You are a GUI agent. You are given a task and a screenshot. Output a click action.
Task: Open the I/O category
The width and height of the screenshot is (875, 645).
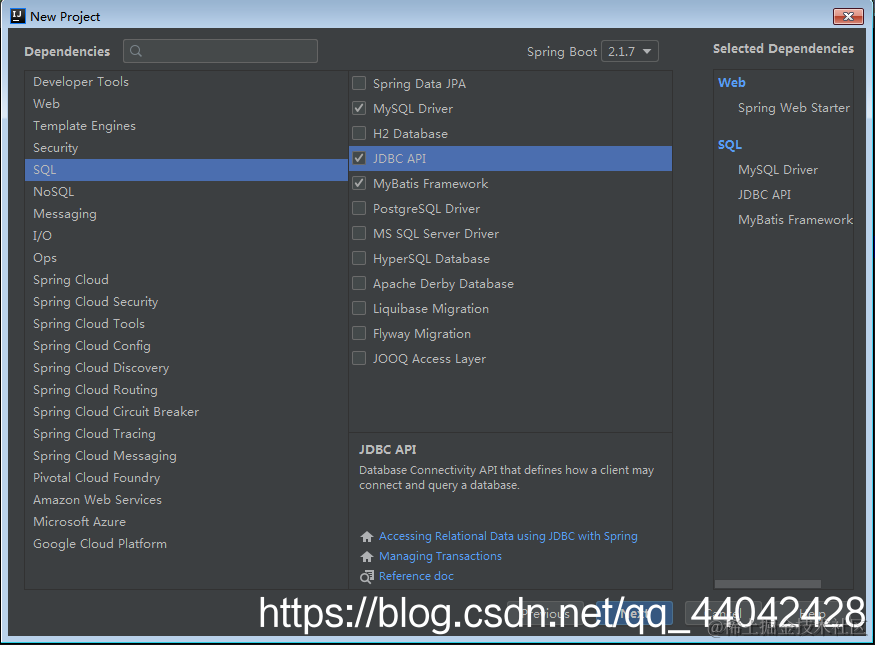tap(186, 236)
